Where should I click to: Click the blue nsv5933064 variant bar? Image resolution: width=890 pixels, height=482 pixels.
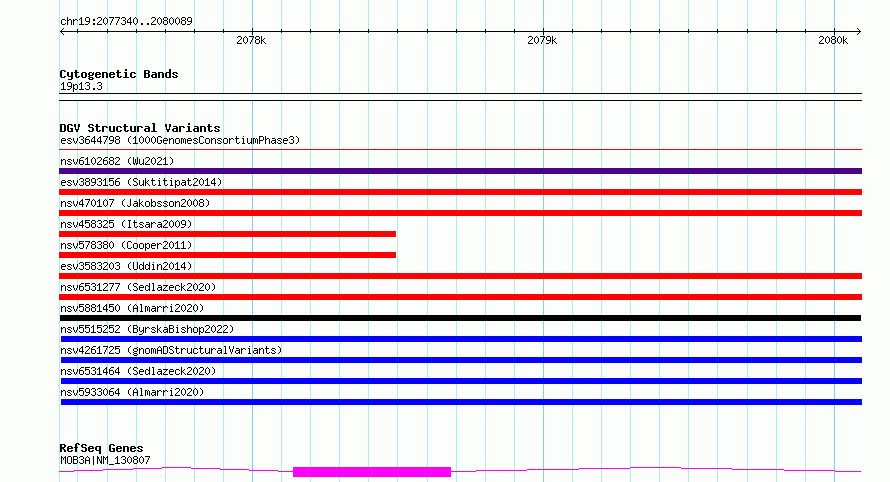461,402
